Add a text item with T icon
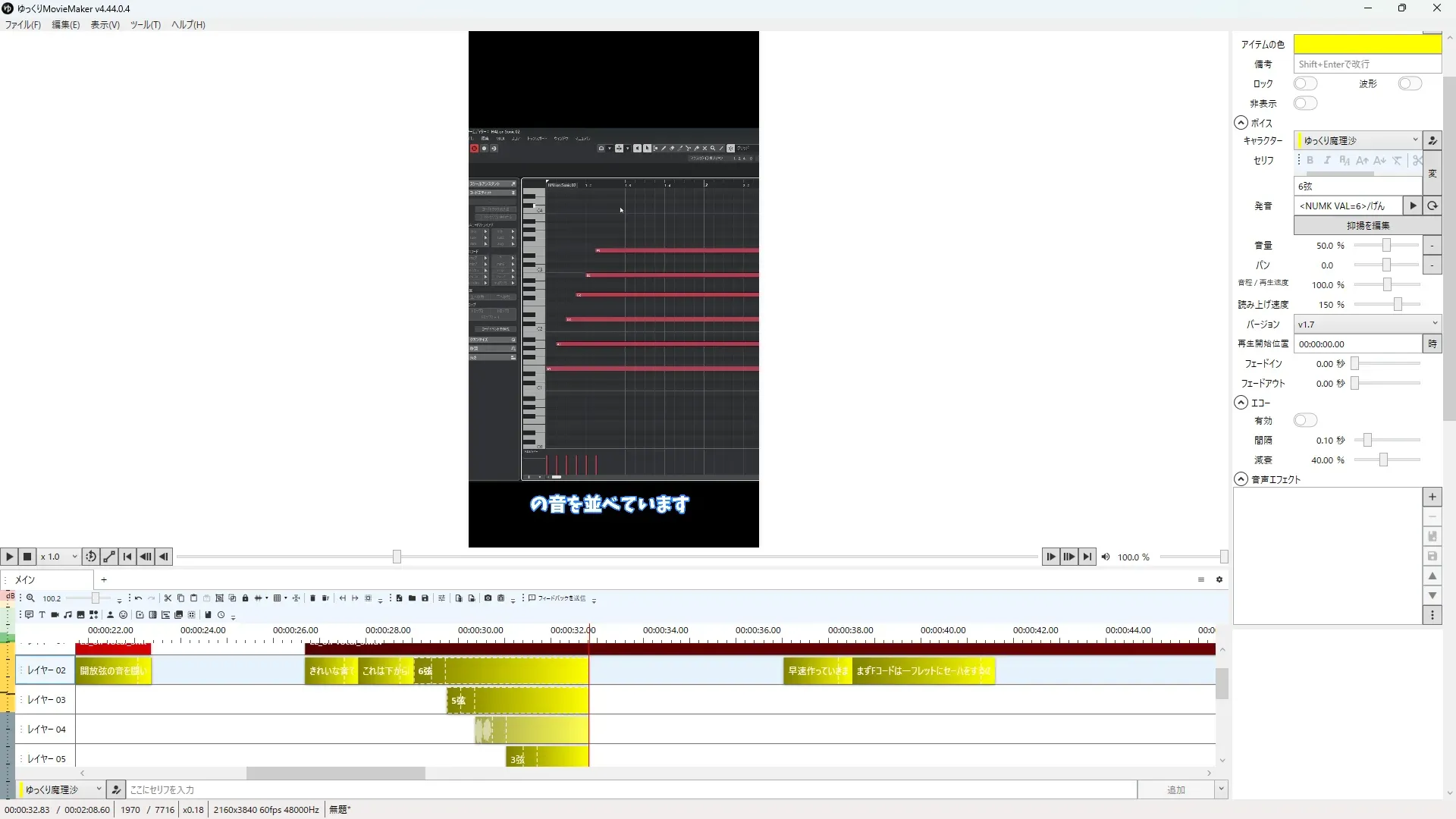 [x=42, y=615]
